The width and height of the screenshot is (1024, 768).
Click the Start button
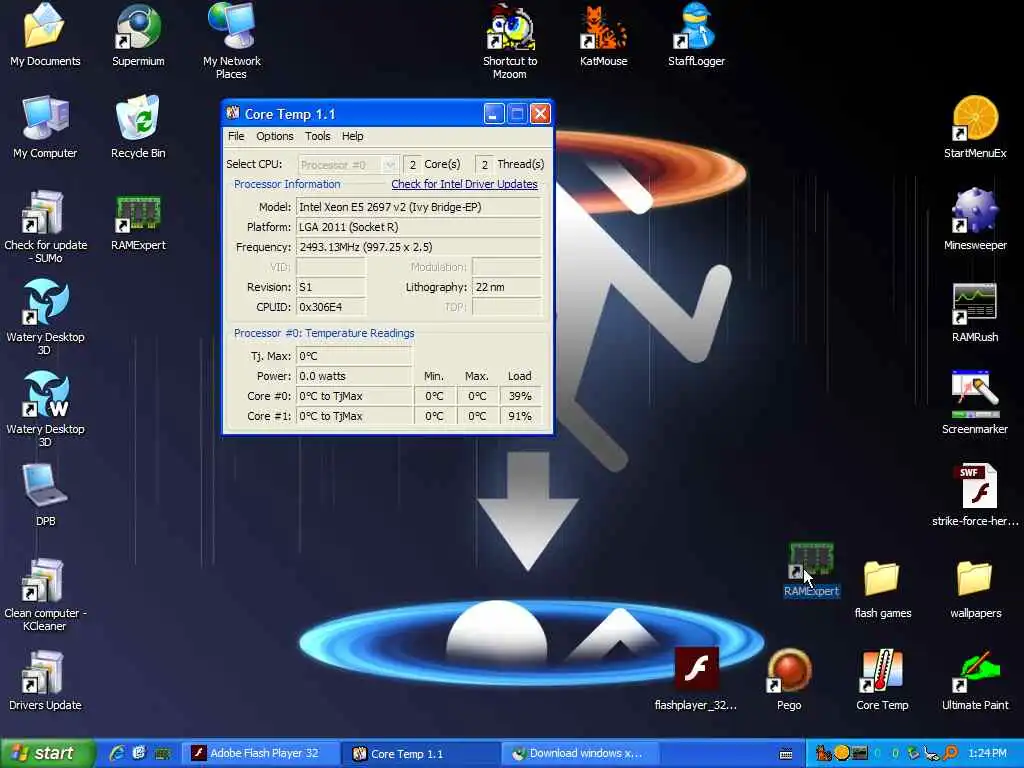(48, 753)
